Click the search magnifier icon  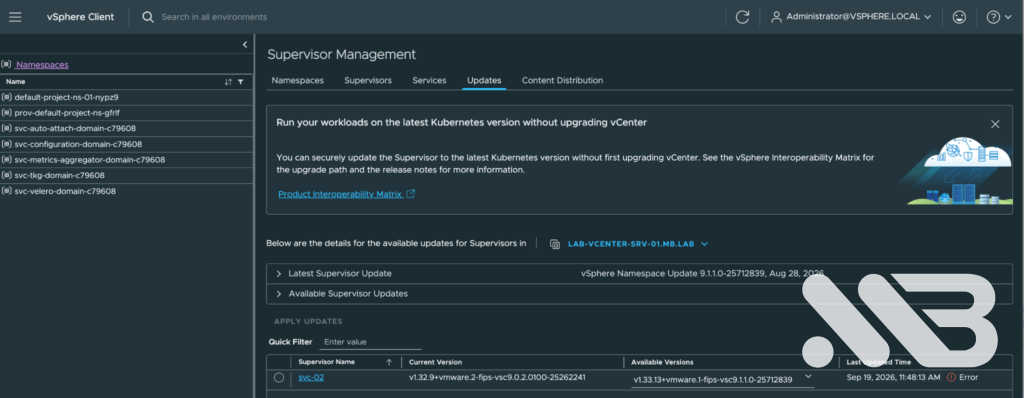pyautogui.click(x=148, y=17)
